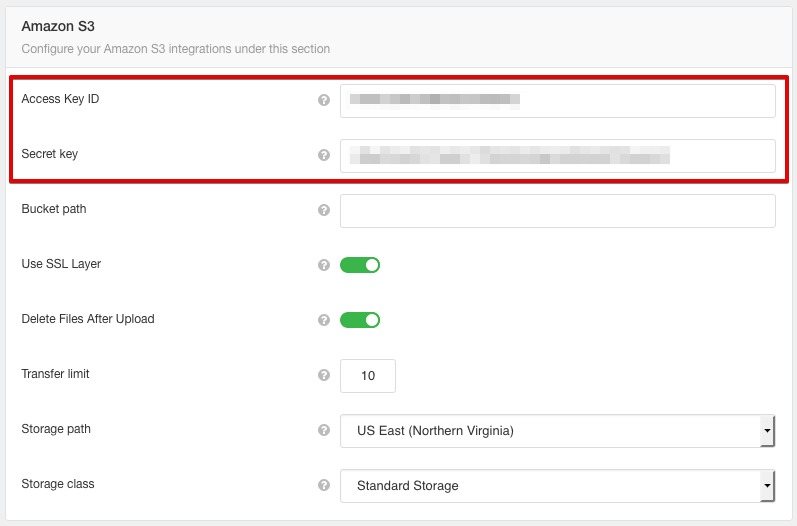This screenshot has height=526, width=797.
Task: Focus the Secret key input field
Action: click(558, 156)
